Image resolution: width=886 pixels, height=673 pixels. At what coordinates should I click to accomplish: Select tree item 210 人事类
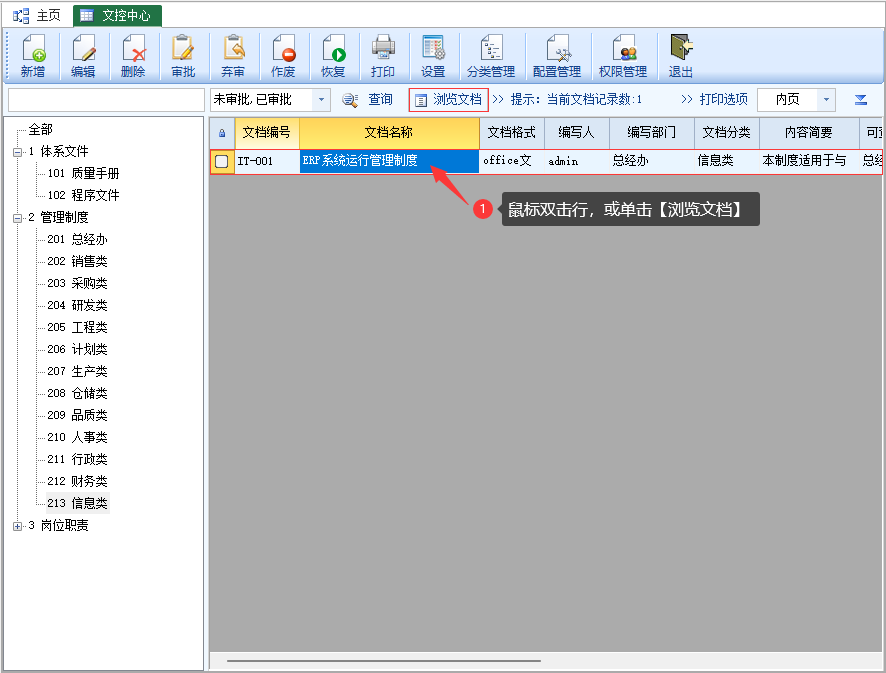[77, 438]
